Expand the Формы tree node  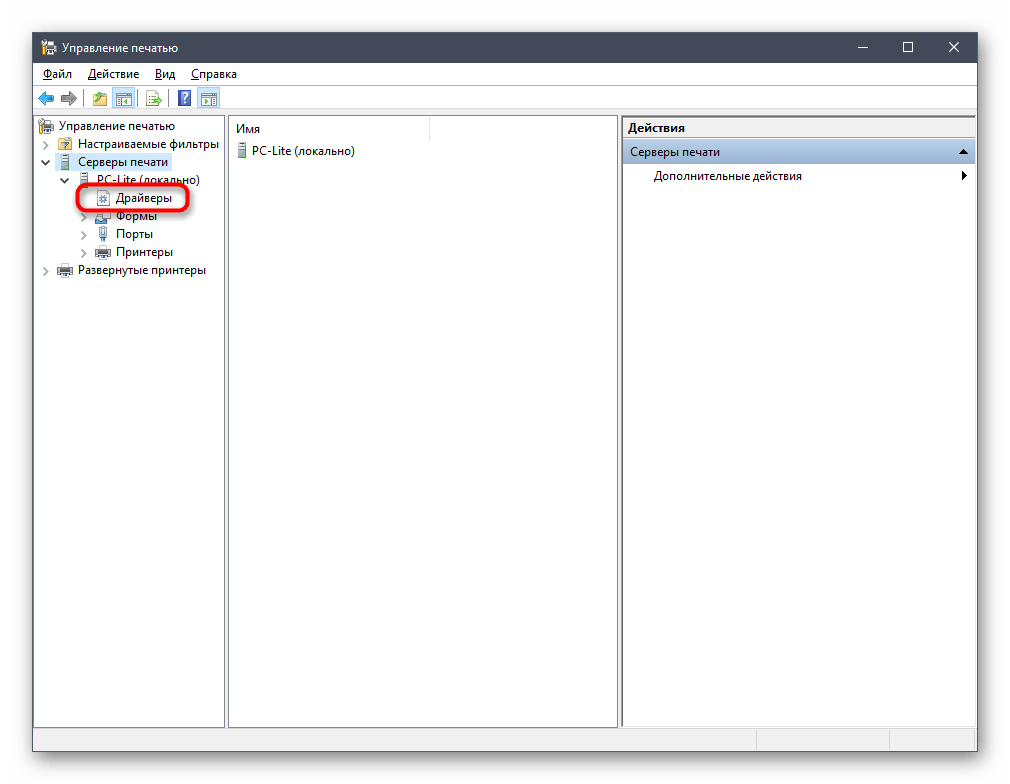pyautogui.click(x=84, y=216)
